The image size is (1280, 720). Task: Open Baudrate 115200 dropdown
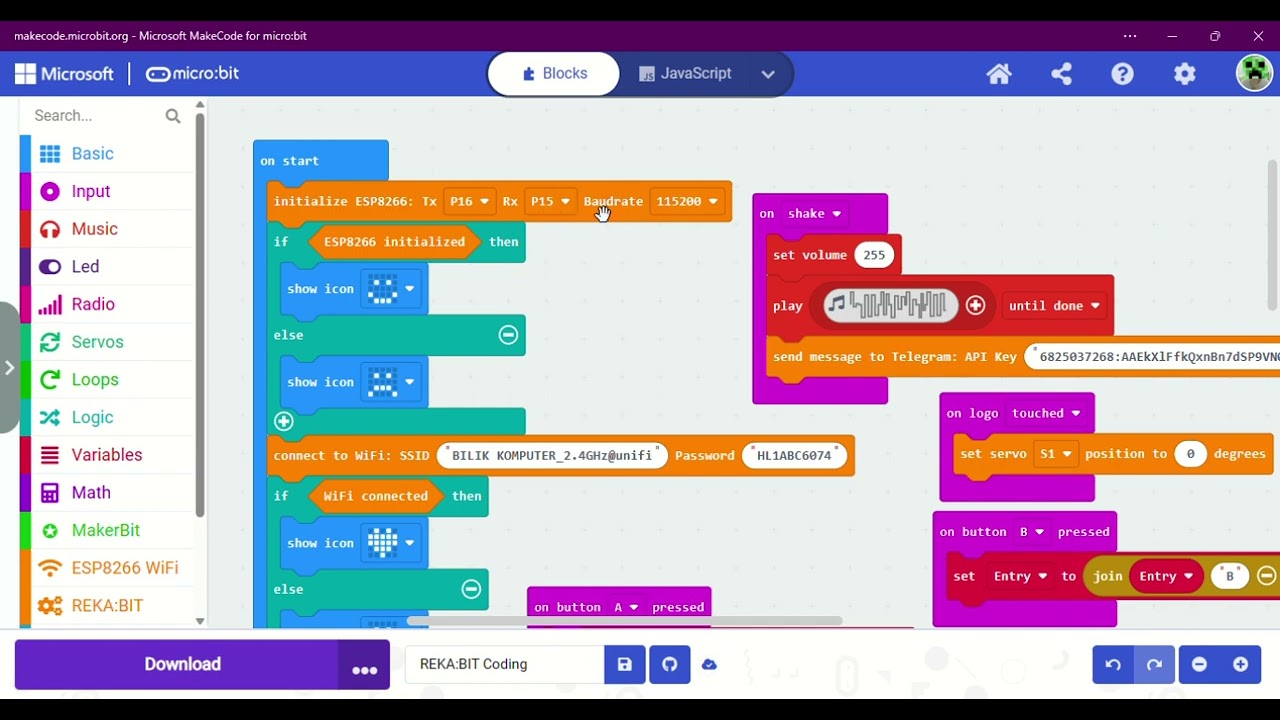click(x=686, y=201)
